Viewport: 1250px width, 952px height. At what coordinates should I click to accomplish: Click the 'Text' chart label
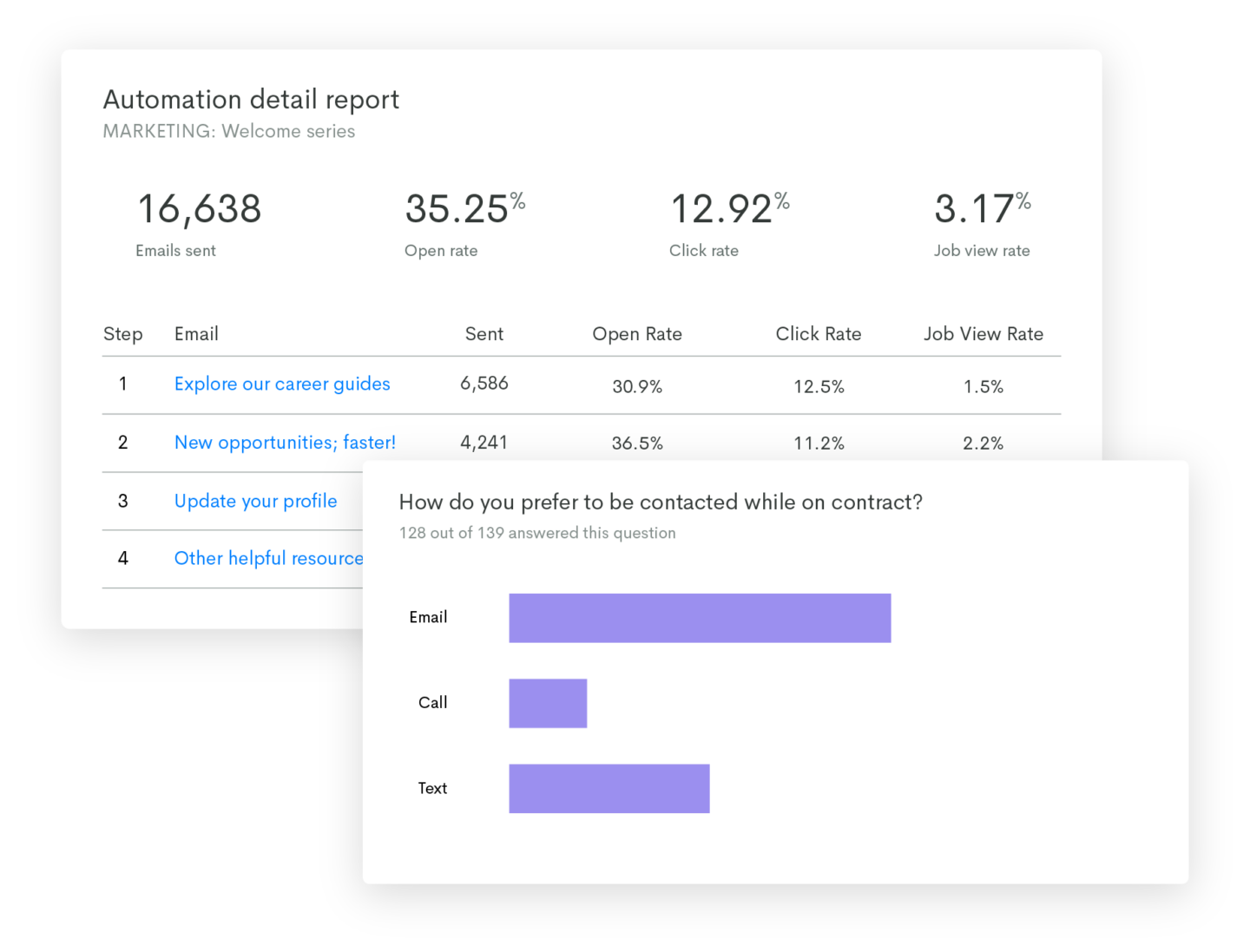click(x=432, y=788)
